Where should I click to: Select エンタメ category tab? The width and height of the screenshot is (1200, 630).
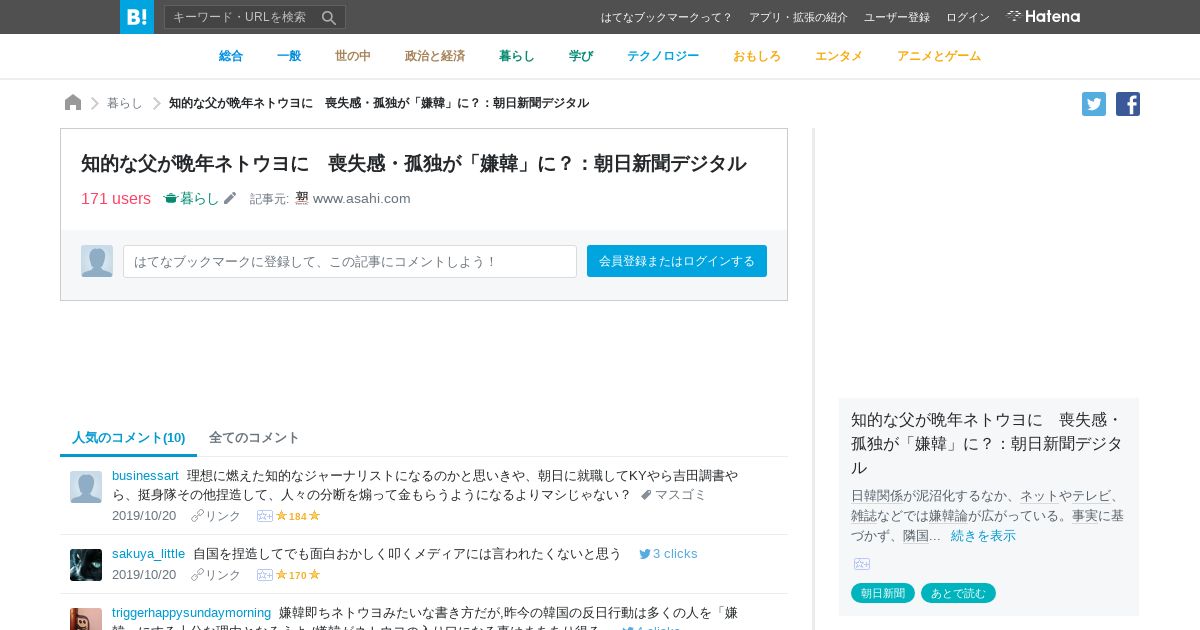[x=839, y=56]
